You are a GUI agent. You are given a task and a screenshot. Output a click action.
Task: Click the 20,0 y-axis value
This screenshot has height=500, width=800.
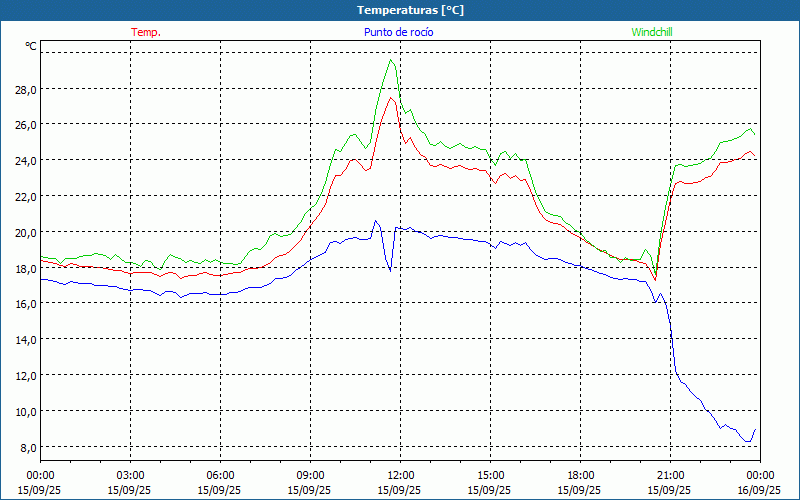25,232
